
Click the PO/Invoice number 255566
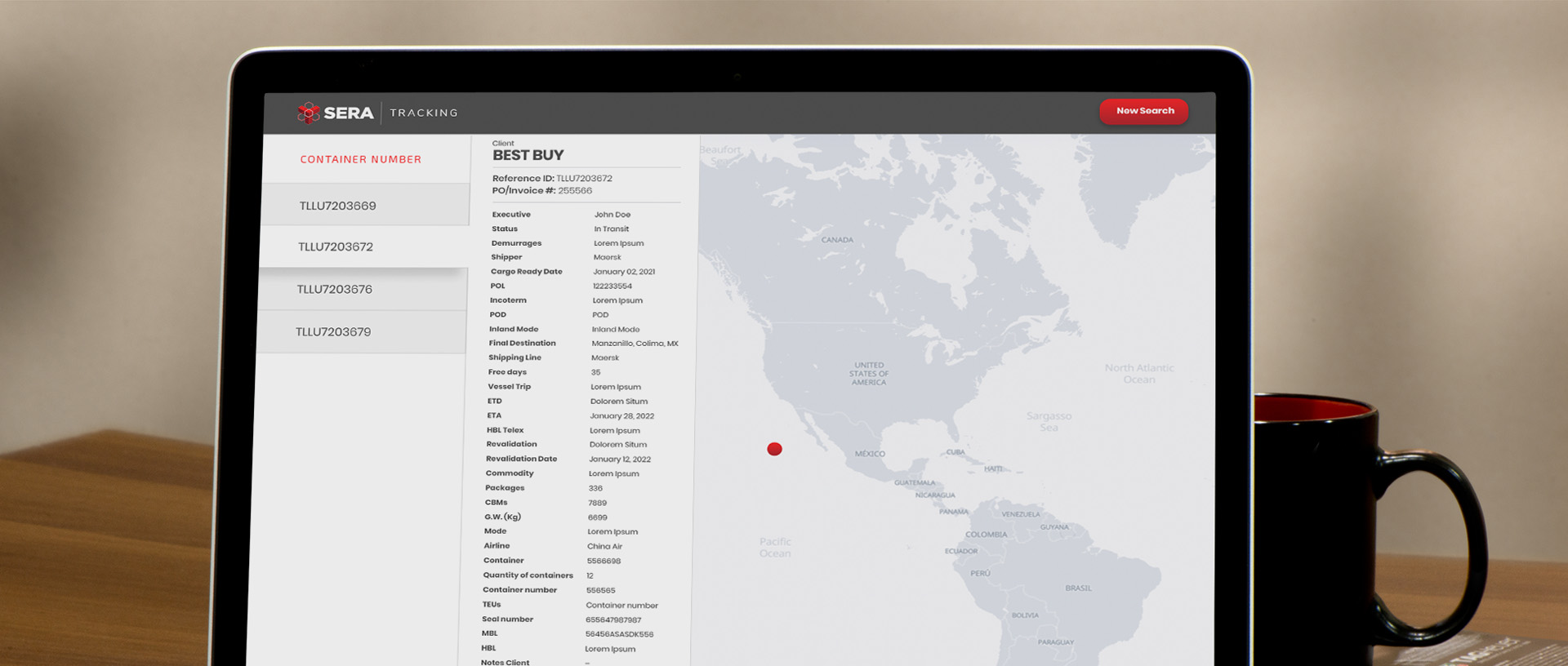click(x=575, y=190)
